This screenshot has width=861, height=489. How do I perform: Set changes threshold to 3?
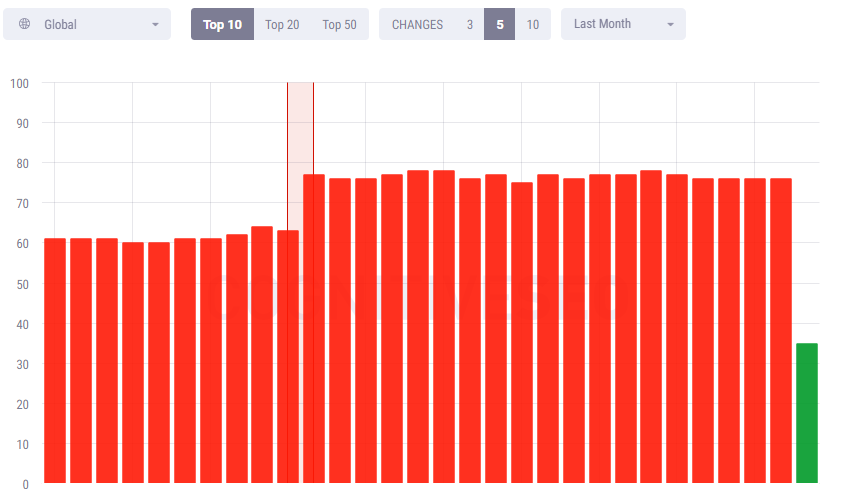click(x=469, y=25)
